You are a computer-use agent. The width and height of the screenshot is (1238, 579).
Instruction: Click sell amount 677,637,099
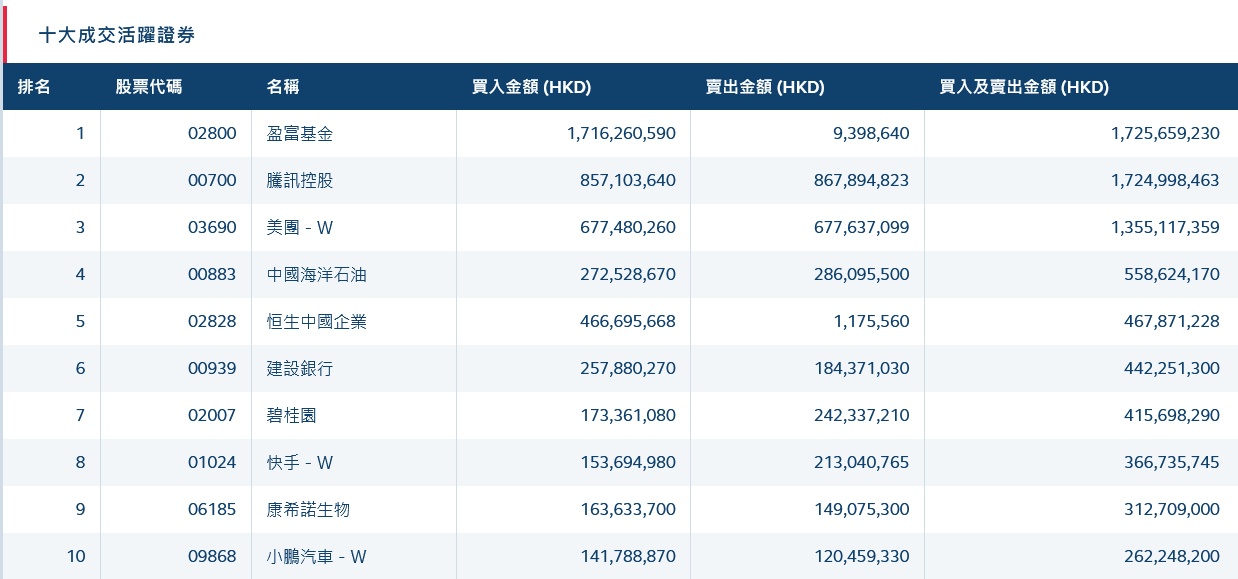pyautogui.click(x=862, y=227)
